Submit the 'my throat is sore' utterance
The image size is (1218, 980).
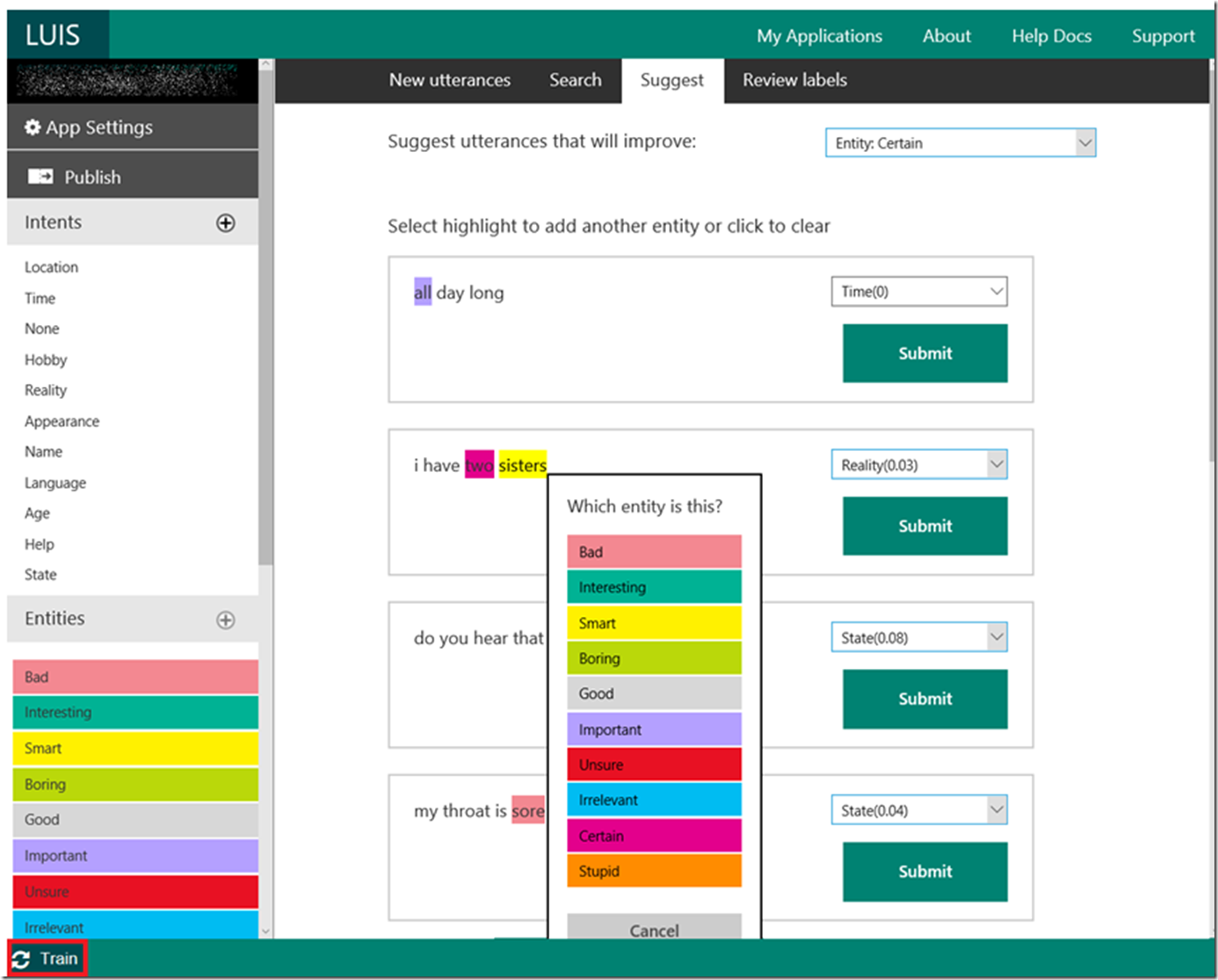tap(925, 872)
